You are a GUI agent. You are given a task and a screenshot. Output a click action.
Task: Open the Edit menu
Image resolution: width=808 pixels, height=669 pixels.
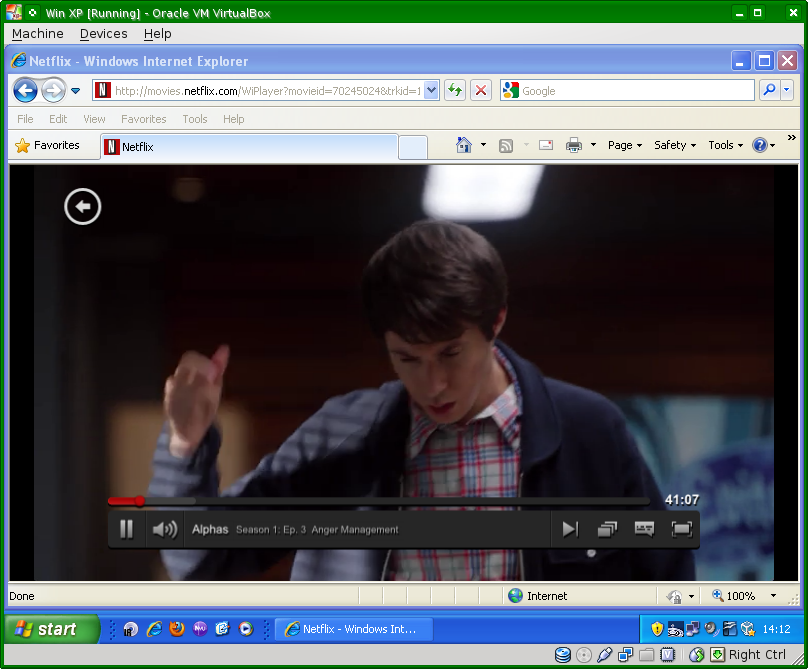coord(58,119)
